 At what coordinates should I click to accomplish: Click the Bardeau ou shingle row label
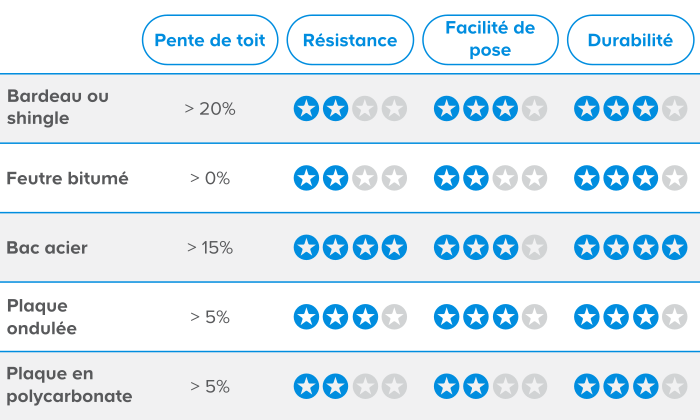click(x=58, y=107)
